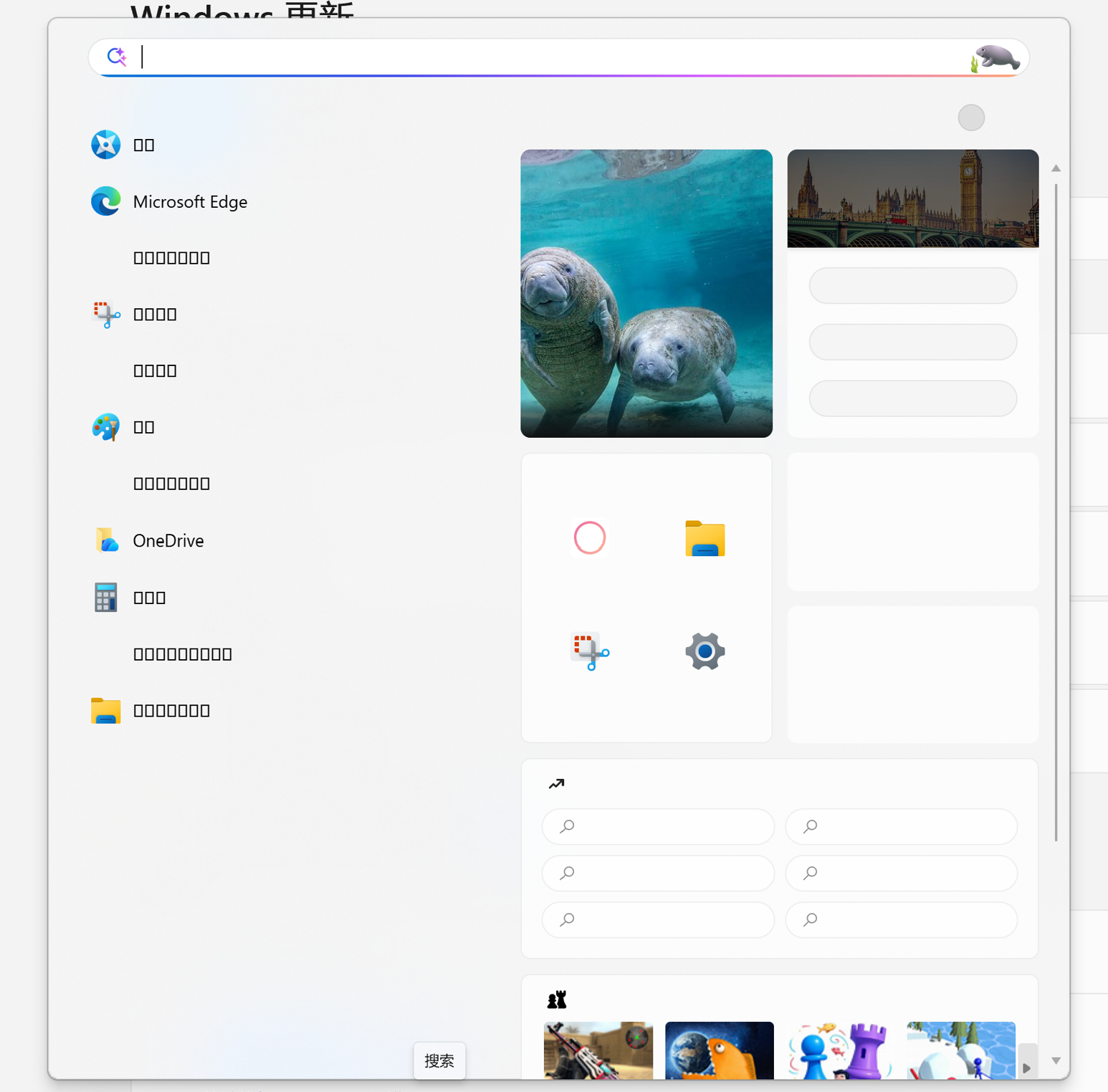The image size is (1108, 1092).
Task: Open the snowy igloo game thumbnail
Action: 961,1050
